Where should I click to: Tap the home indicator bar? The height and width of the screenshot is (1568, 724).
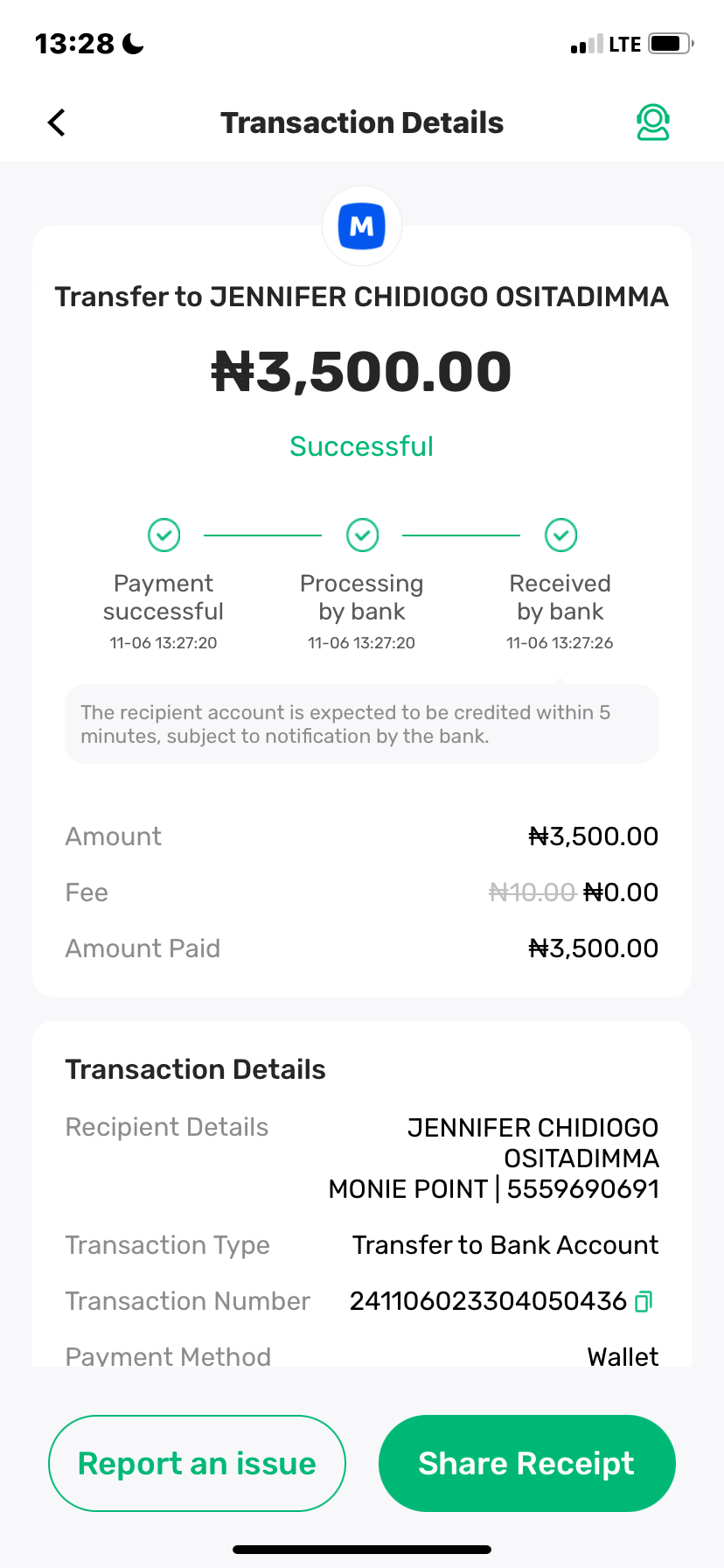coord(362,1549)
